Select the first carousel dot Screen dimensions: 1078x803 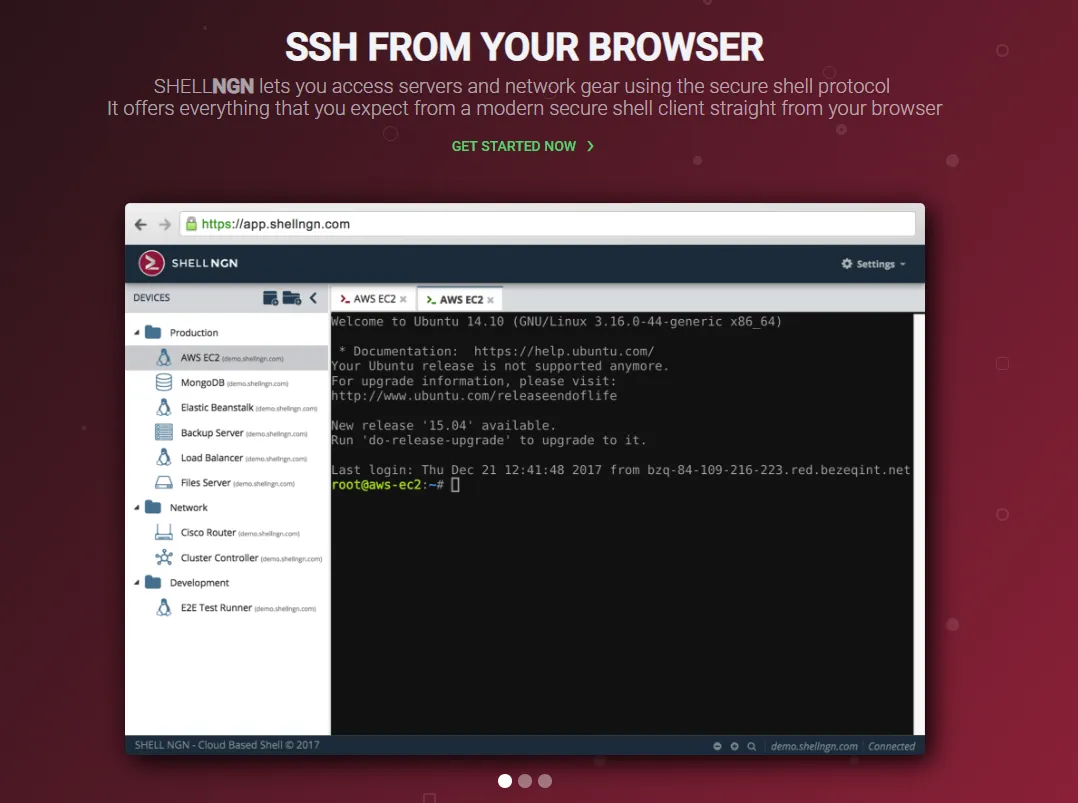[505, 781]
